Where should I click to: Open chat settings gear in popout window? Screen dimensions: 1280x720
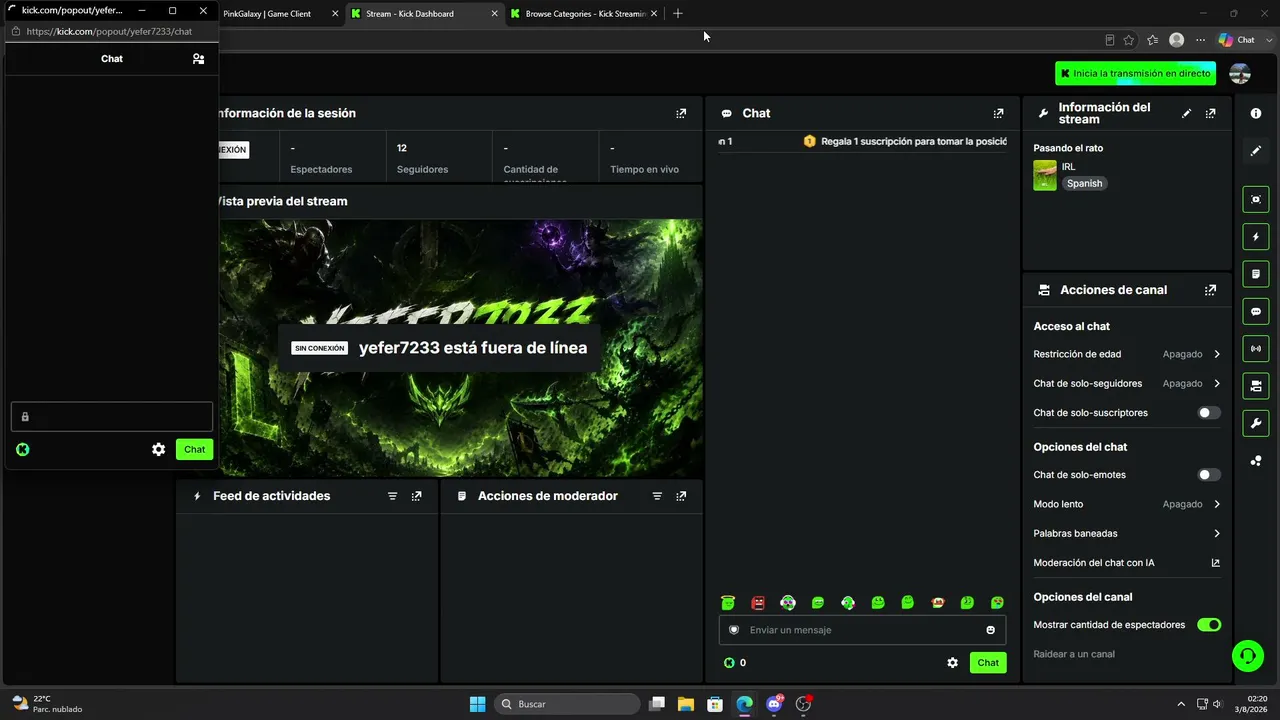click(158, 450)
